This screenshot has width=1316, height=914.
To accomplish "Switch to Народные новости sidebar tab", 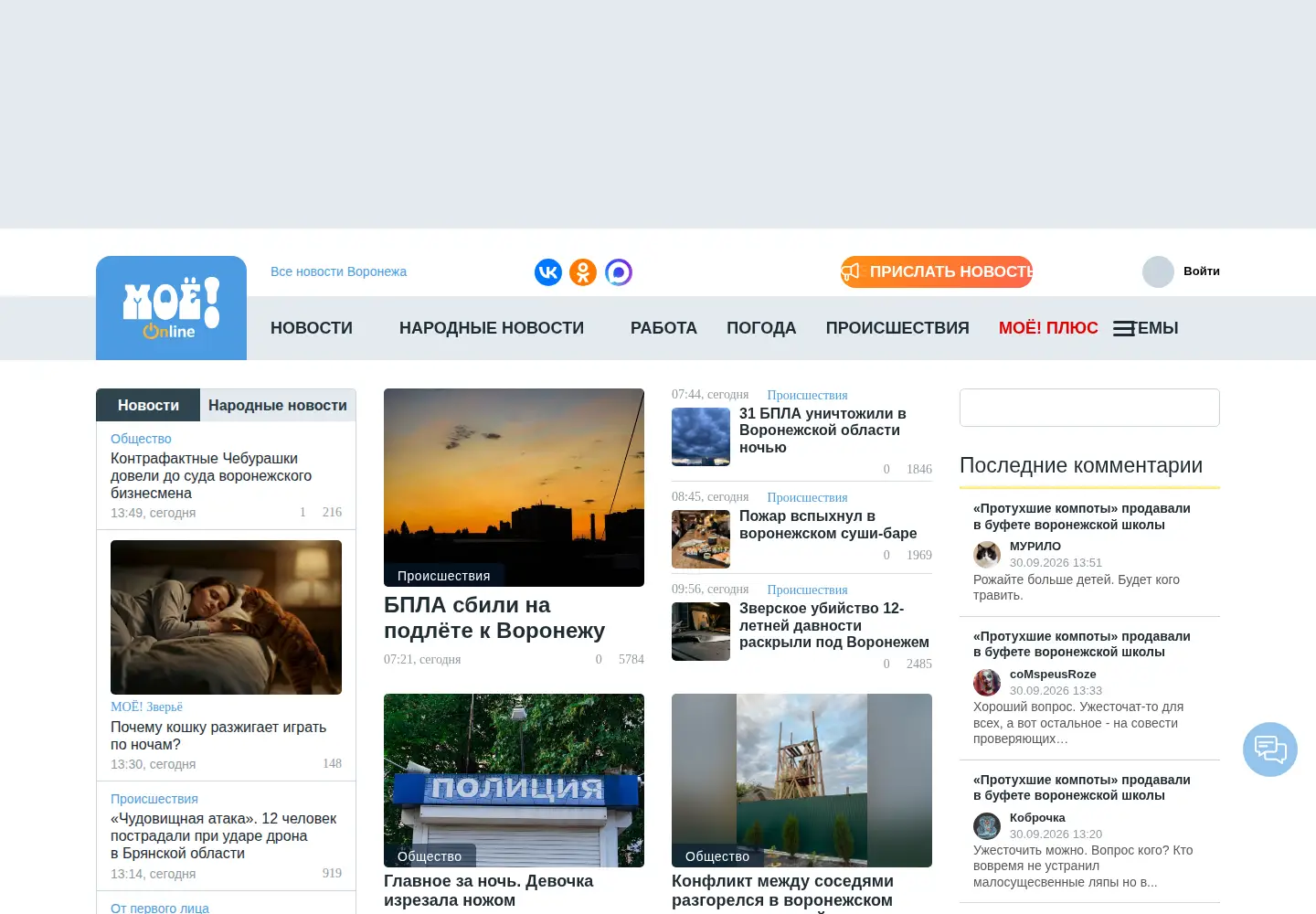I will 278,405.
